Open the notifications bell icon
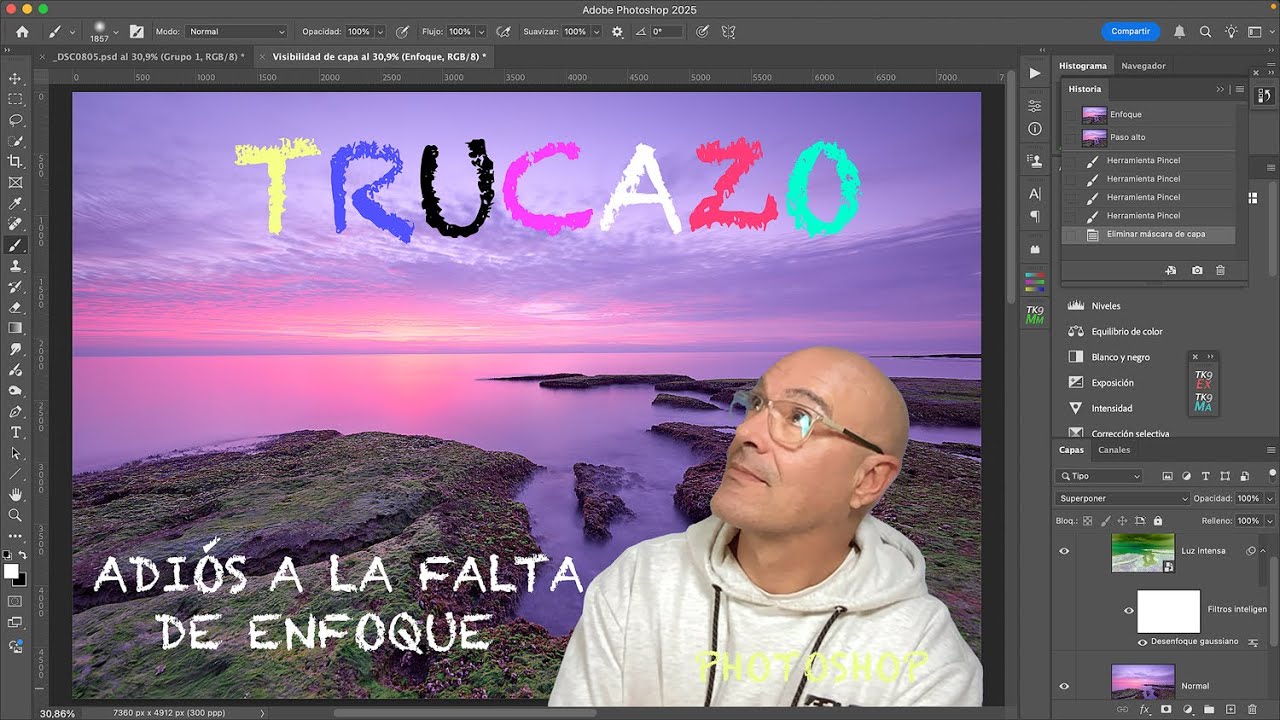Image resolution: width=1280 pixels, height=720 pixels. [x=1179, y=31]
